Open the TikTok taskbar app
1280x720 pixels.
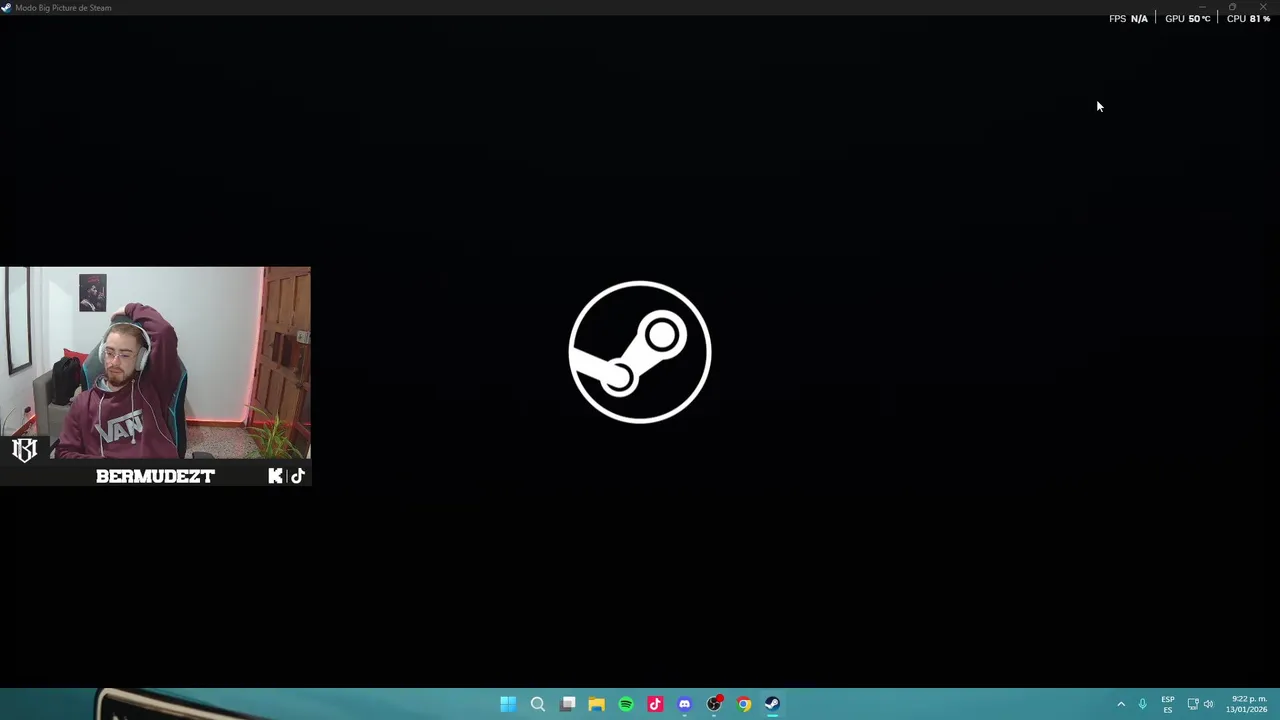(x=655, y=704)
